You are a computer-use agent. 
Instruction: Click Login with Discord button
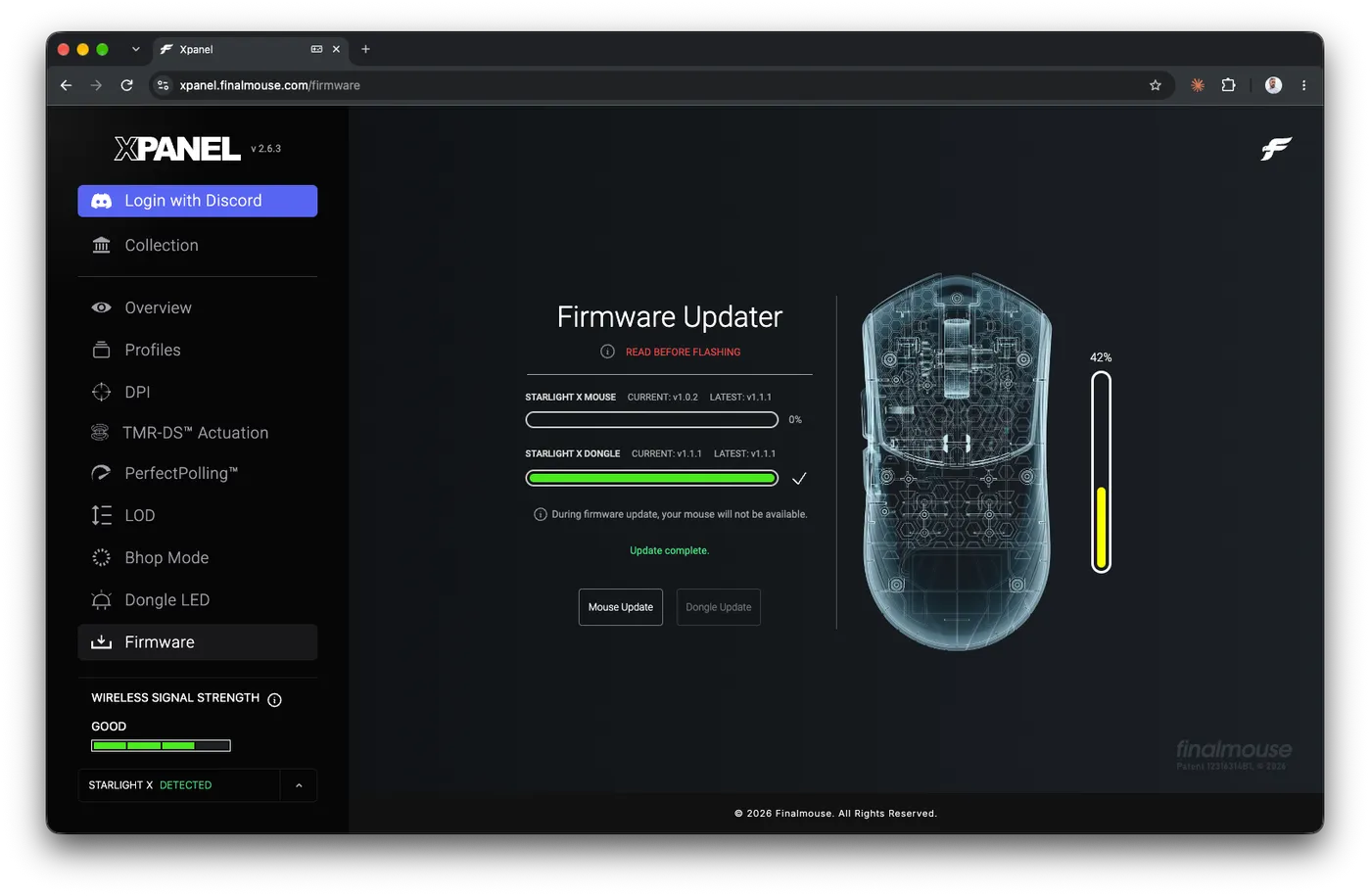point(198,201)
